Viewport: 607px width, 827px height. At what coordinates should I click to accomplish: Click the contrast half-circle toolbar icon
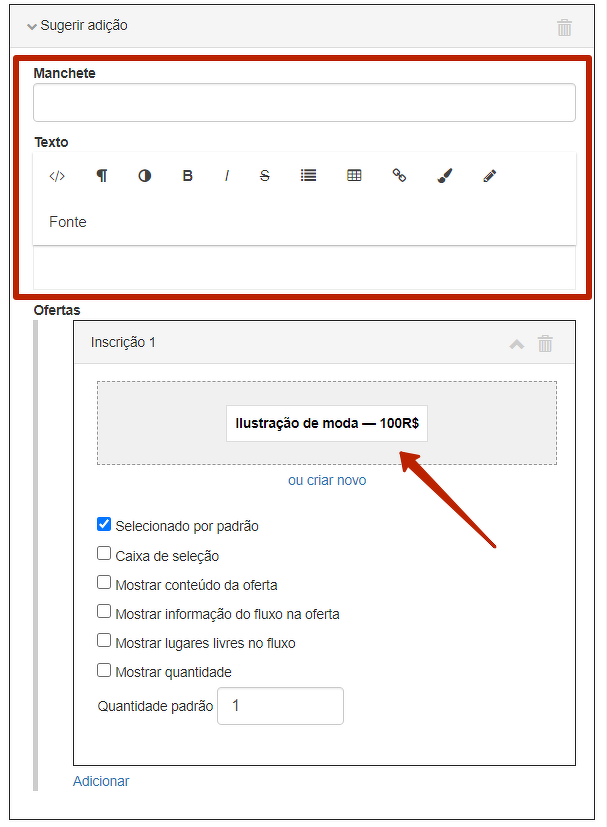pos(145,176)
